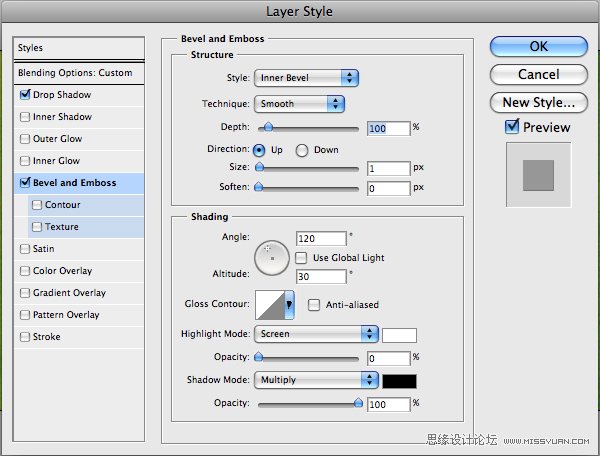
Task: Toggle Use Global Light checkbox
Action: [x=301, y=258]
